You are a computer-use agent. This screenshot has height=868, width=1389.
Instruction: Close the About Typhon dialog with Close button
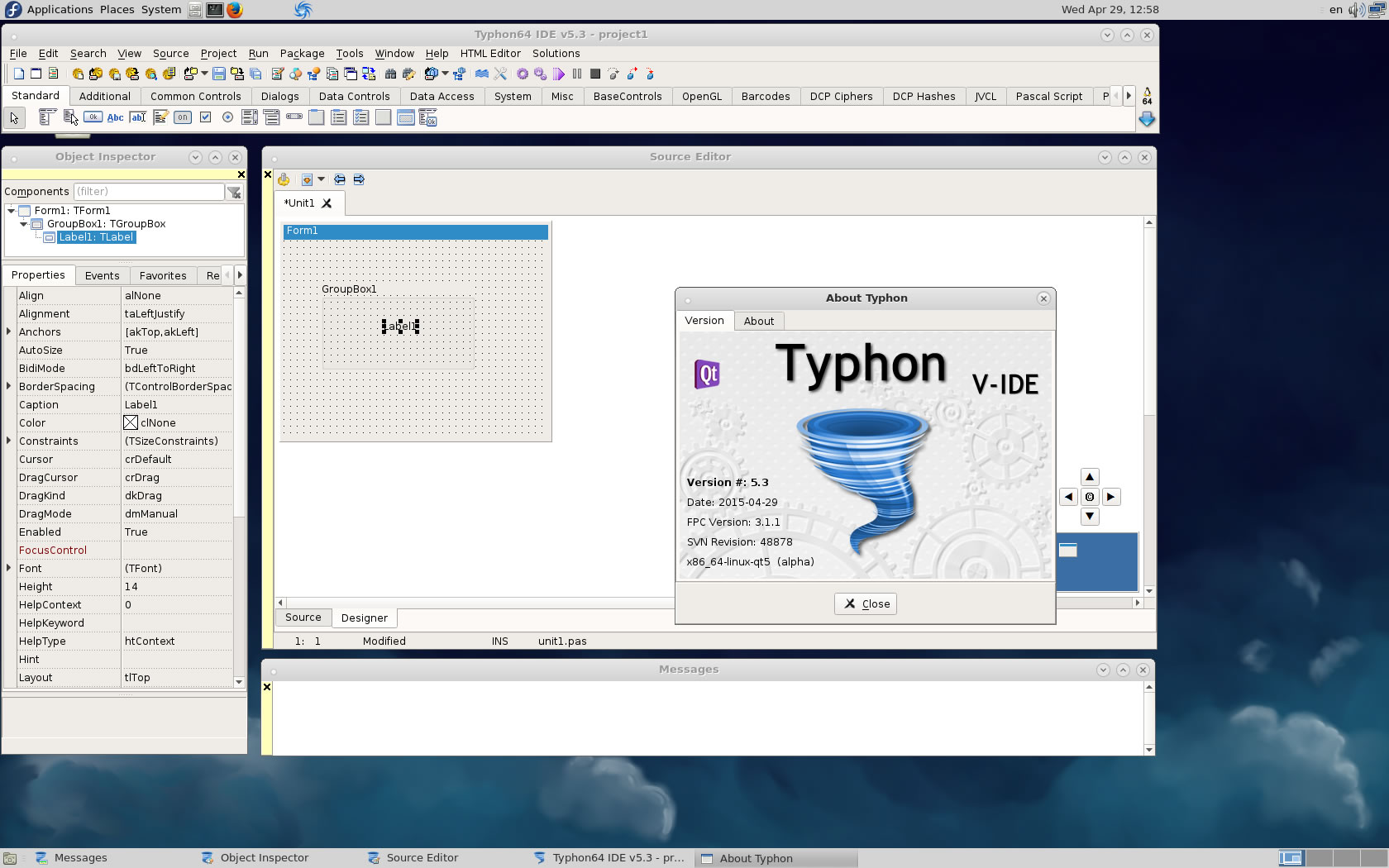[866, 603]
